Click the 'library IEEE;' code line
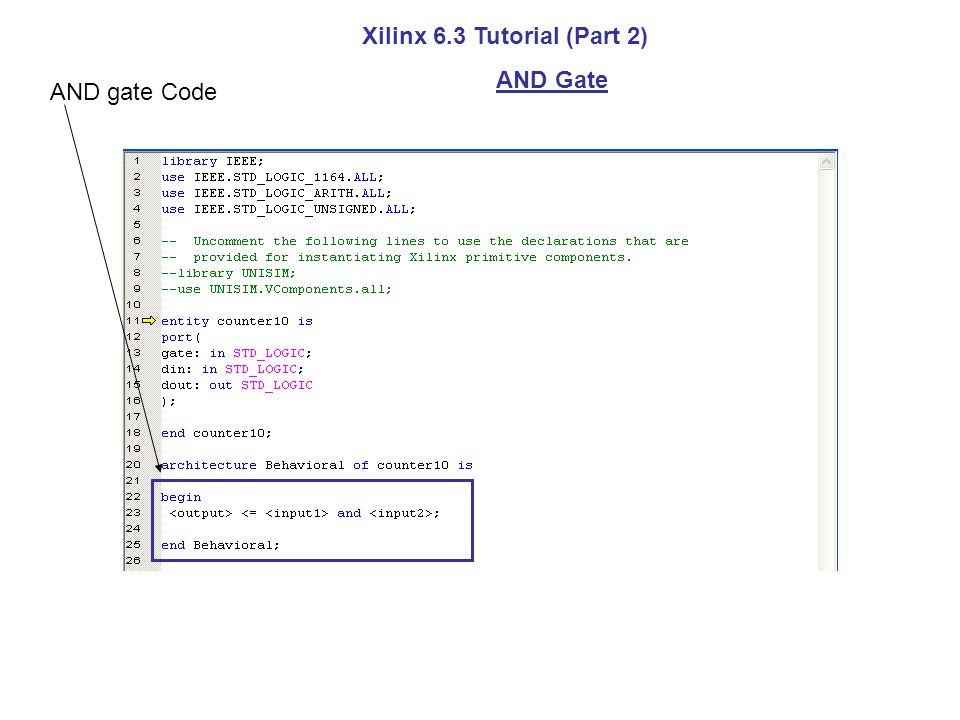 point(212,161)
